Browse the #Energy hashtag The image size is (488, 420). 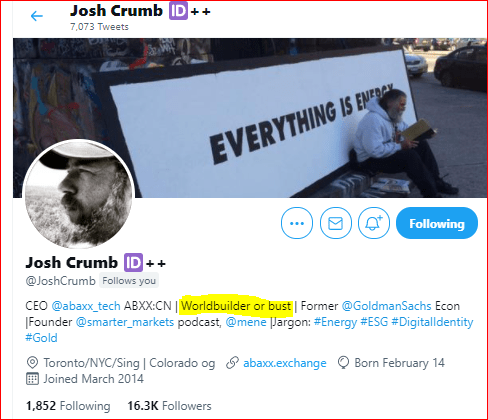click(x=335, y=322)
